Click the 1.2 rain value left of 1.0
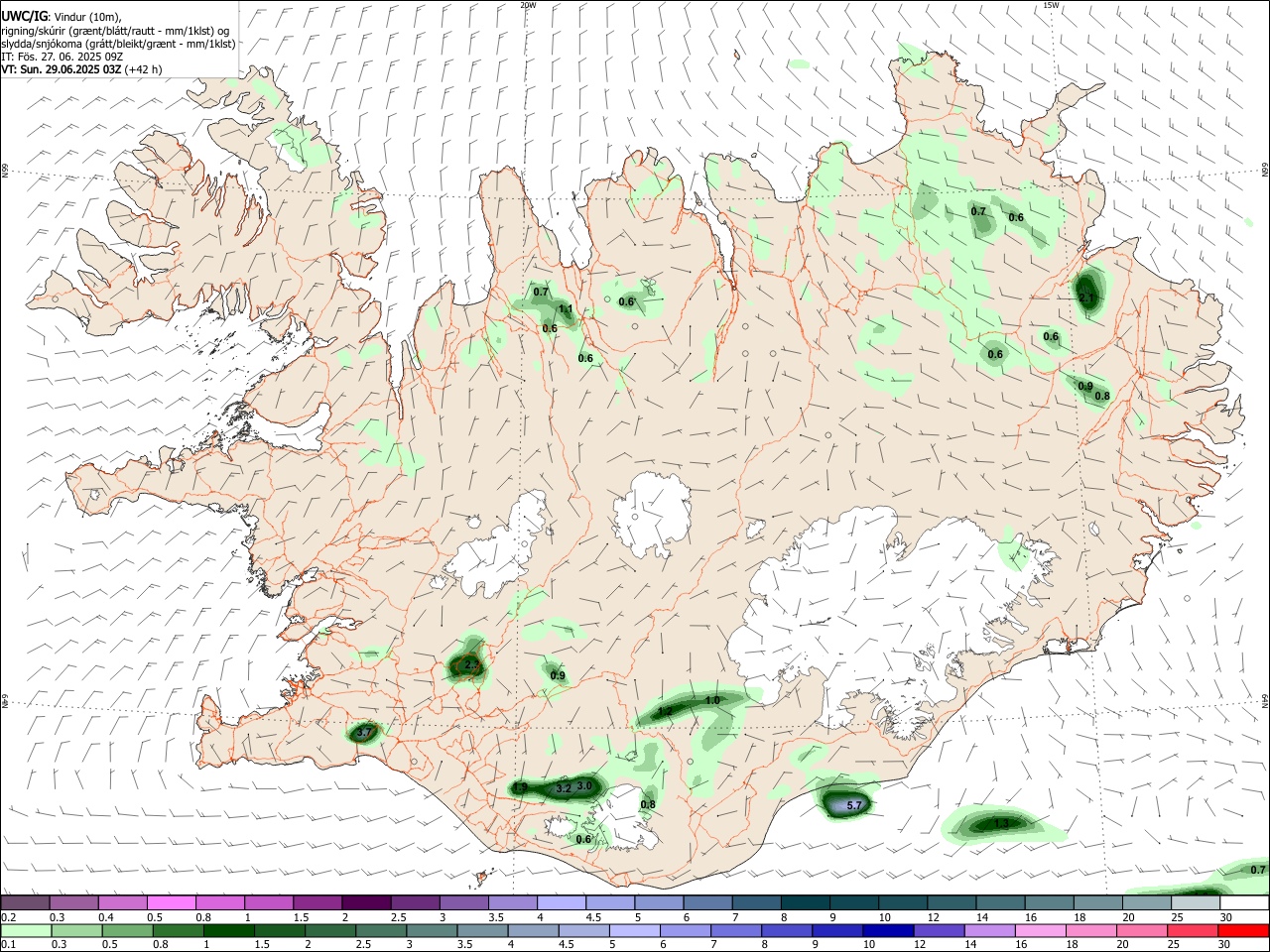Image resolution: width=1270 pixels, height=952 pixels. [x=666, y=712]
